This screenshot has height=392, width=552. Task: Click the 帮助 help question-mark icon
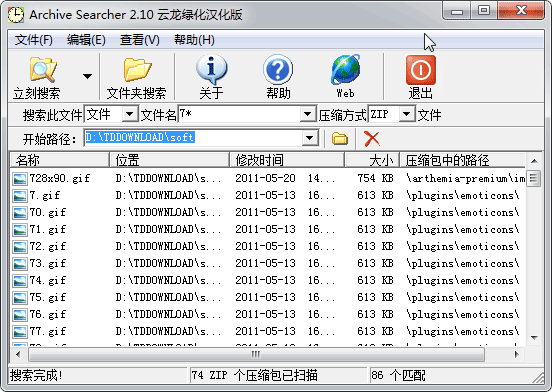tap(278, 69)
